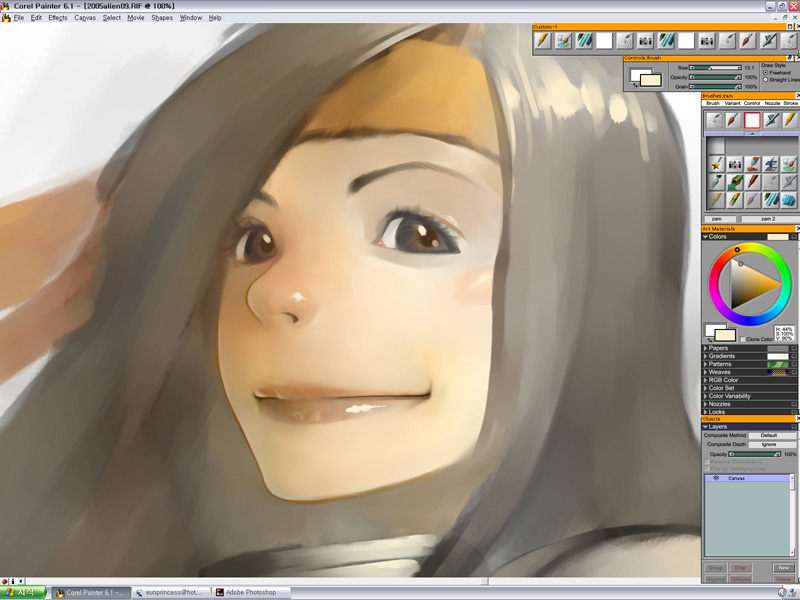Select the pencil in the Custom-1 palette
This screenshot has width=800, height=600.
coord(543,41)
